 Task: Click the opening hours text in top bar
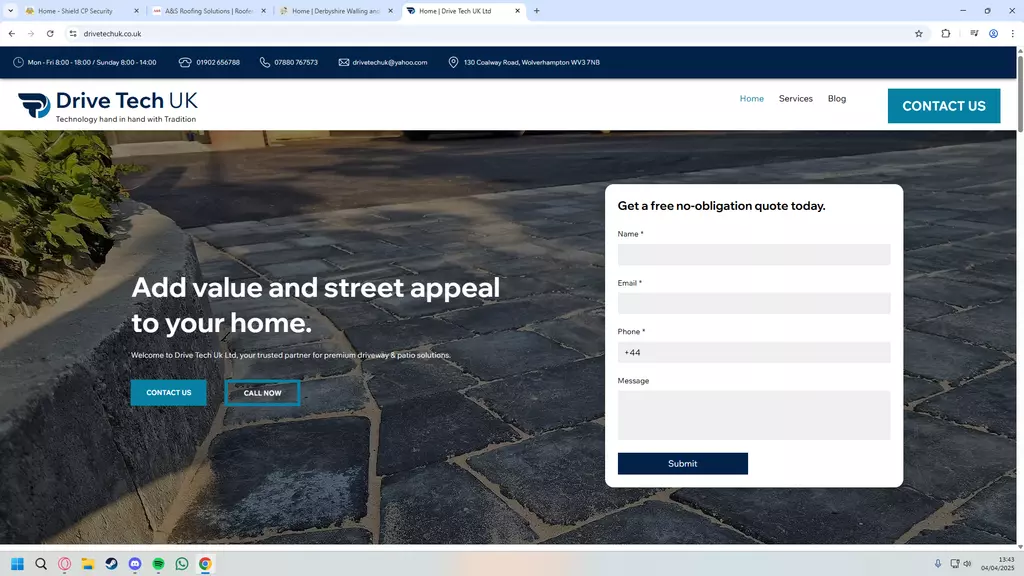pos(92,63)
